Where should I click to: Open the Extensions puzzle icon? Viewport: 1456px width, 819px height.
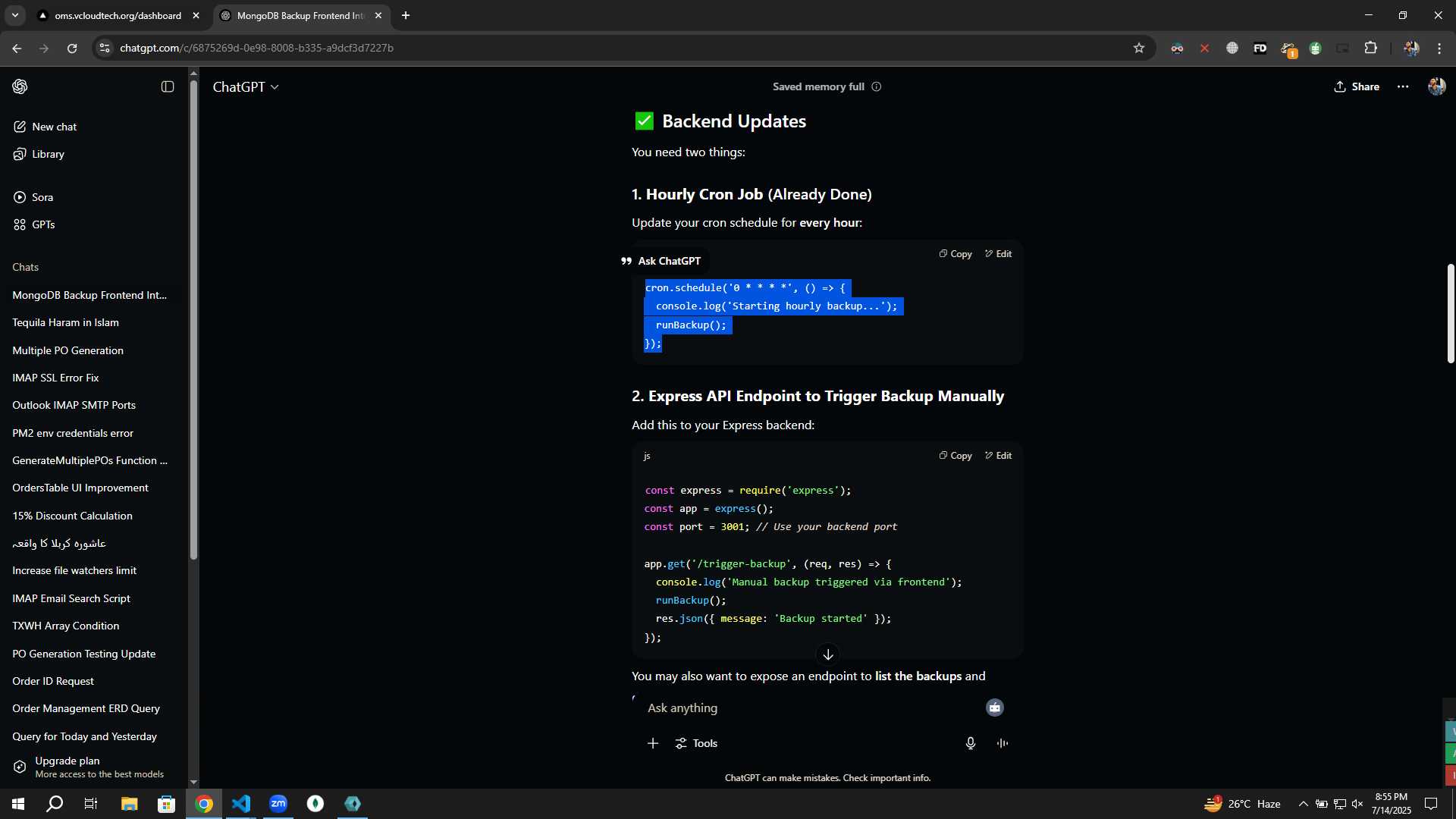point(1371,48)
